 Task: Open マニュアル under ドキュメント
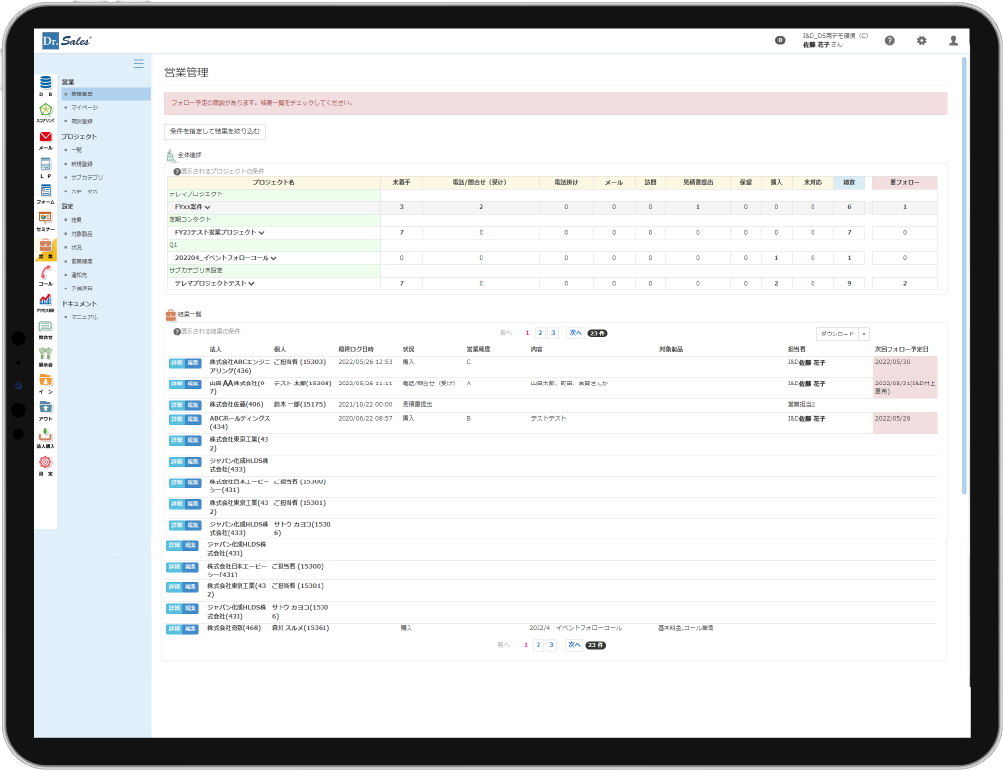(x=85, y=317)
